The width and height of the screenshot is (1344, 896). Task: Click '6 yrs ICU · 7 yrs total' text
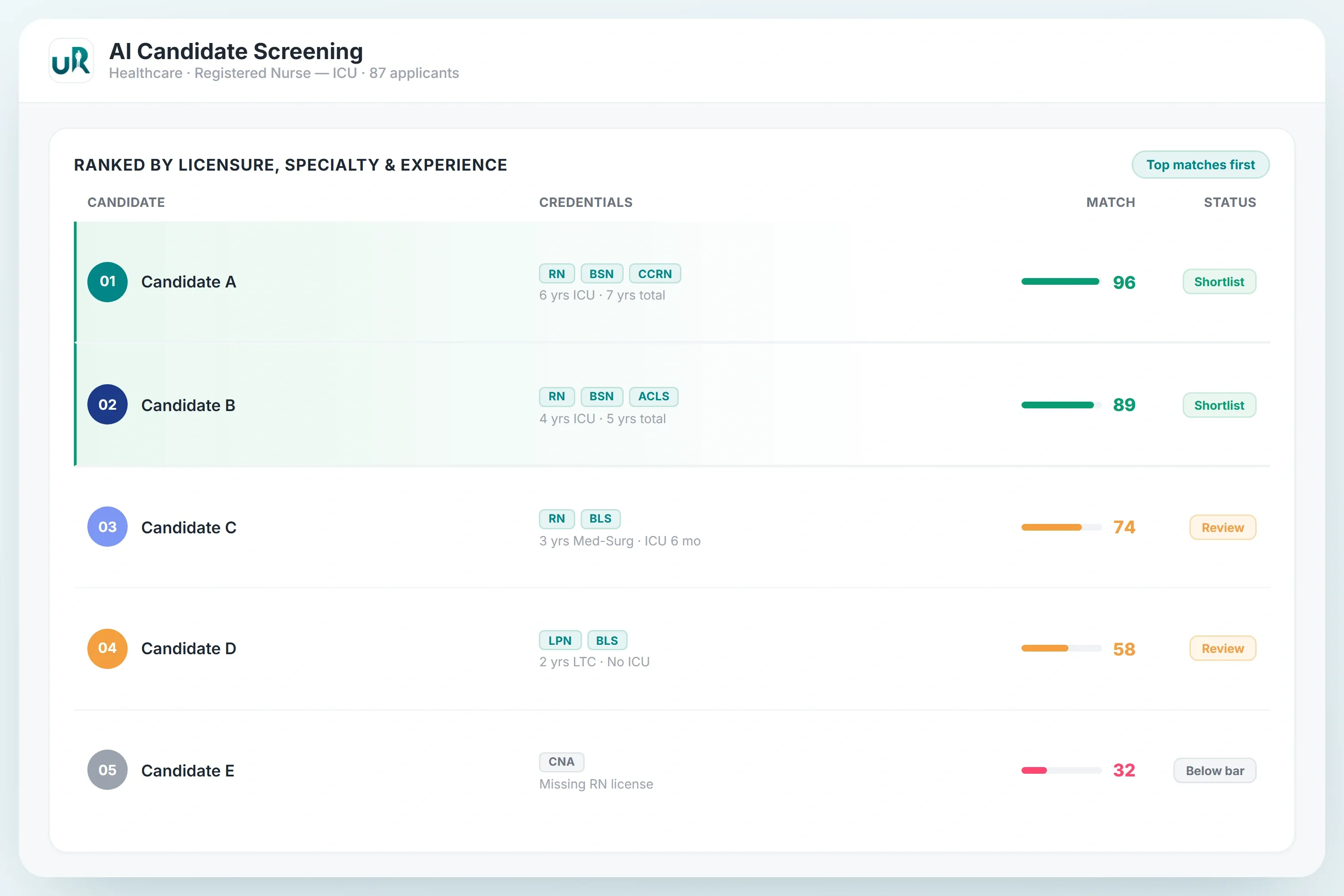602,296
